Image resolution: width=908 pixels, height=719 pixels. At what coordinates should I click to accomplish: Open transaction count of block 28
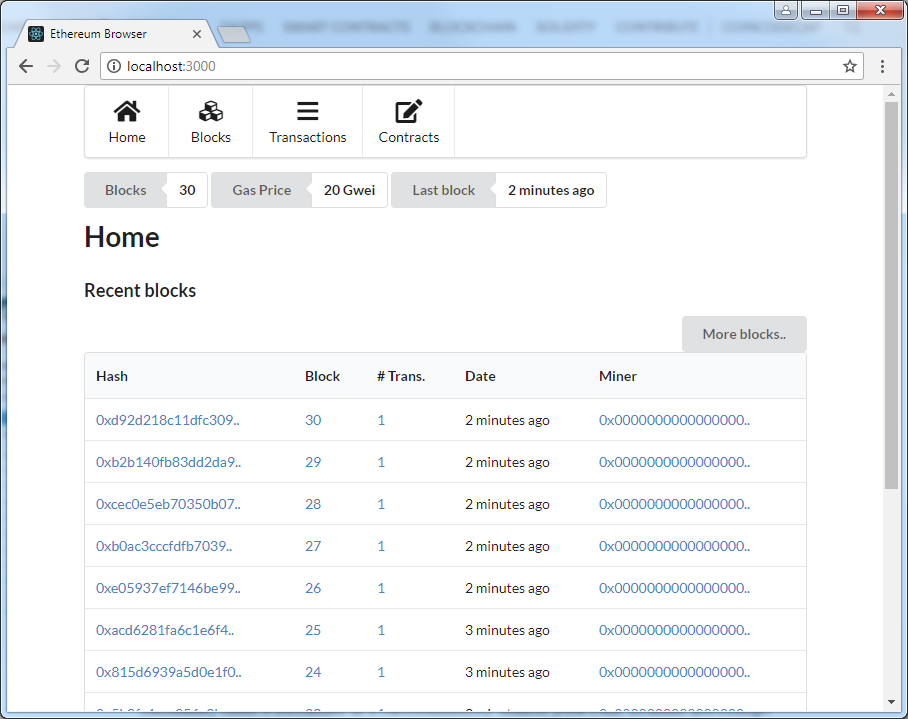(x=381, y=504)
